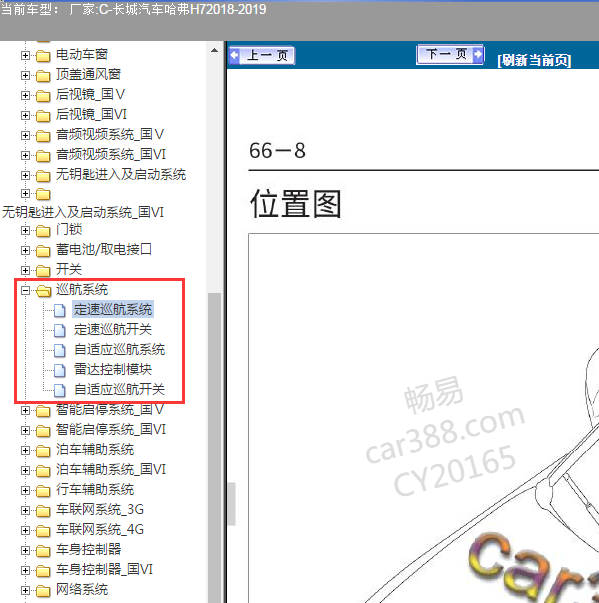599x603 pixels.
Task: Expand the 音频视频系统_国V node
Action: point(25,135)
